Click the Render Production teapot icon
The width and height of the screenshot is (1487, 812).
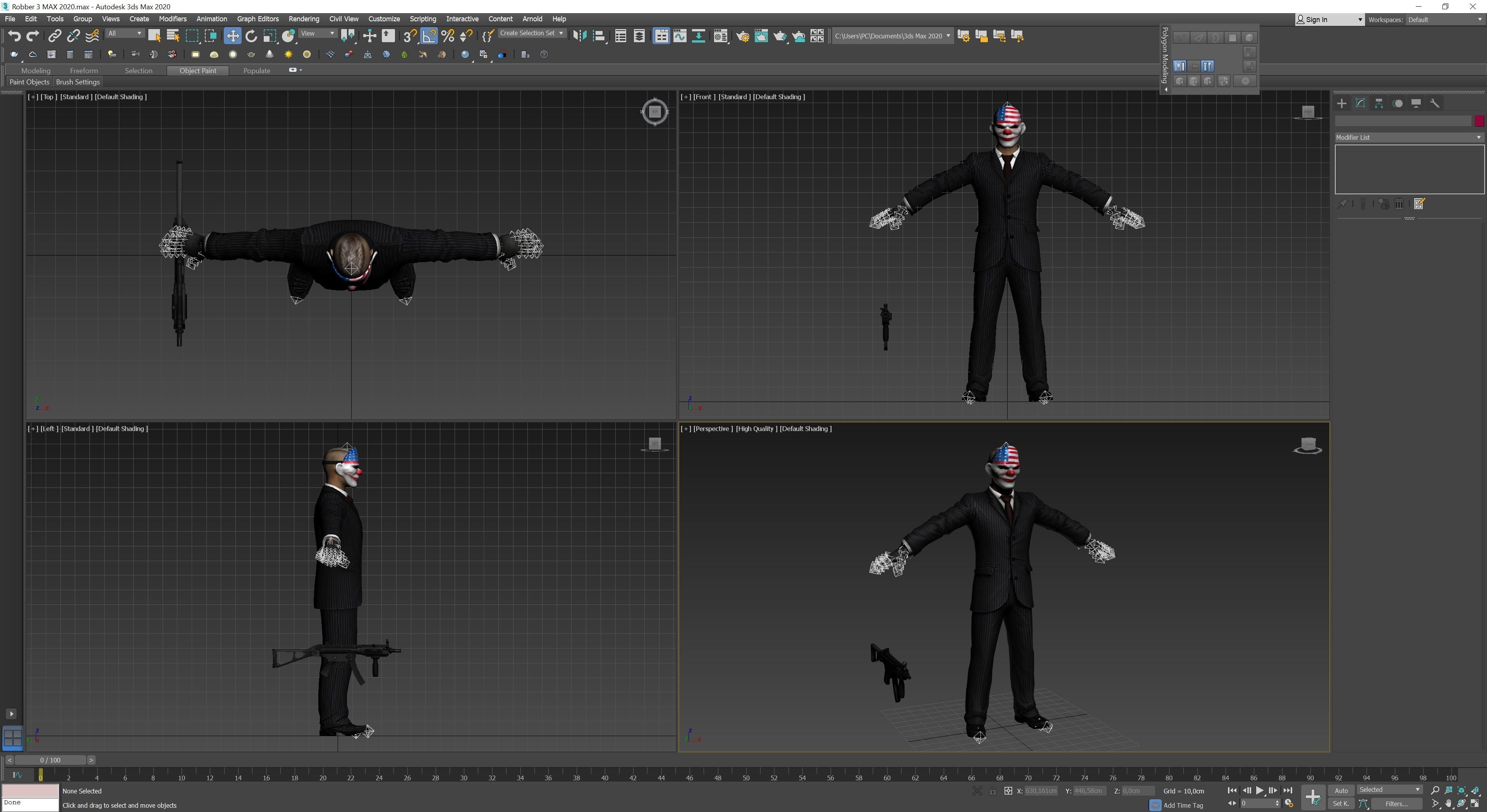pos(780,36)
